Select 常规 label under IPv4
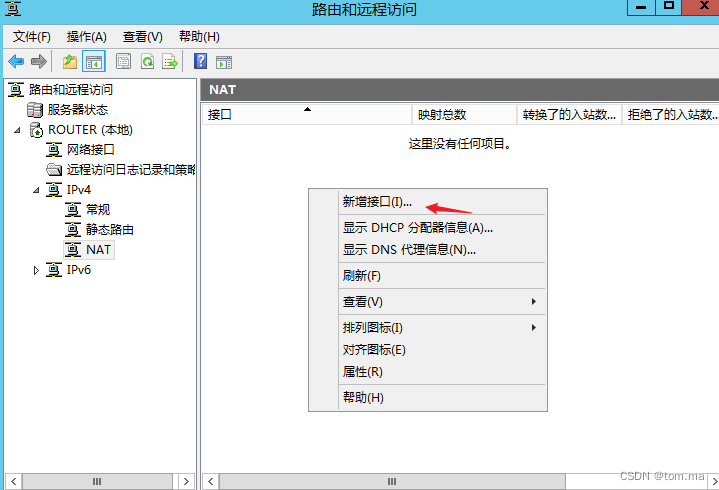The height and width of the screenshot is (490, 719). (x=98, y=210)
